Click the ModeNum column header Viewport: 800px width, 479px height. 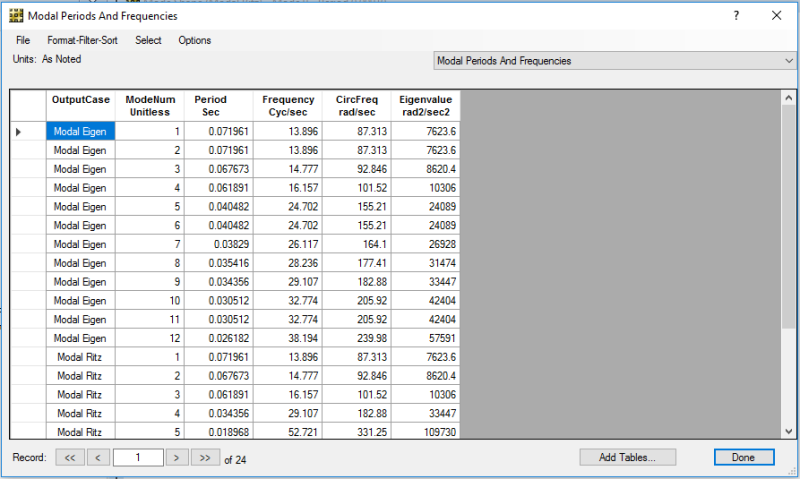pos(150,106)
